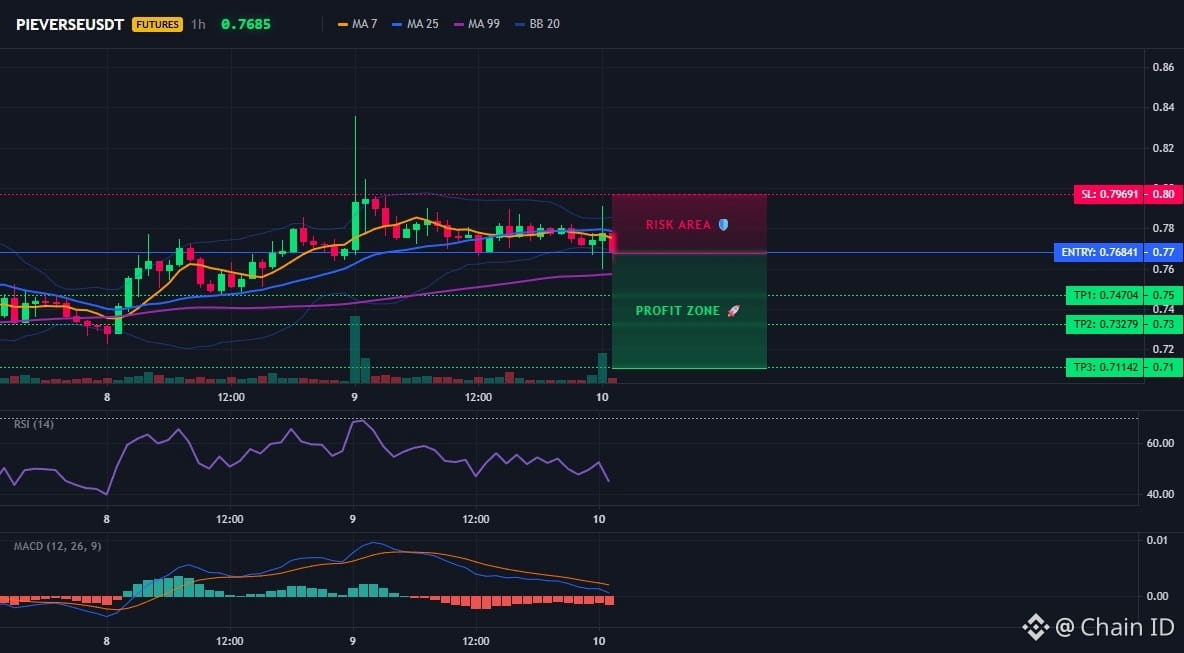Click the rocket icon beside PROFIT ZONE

pos(733,310)
